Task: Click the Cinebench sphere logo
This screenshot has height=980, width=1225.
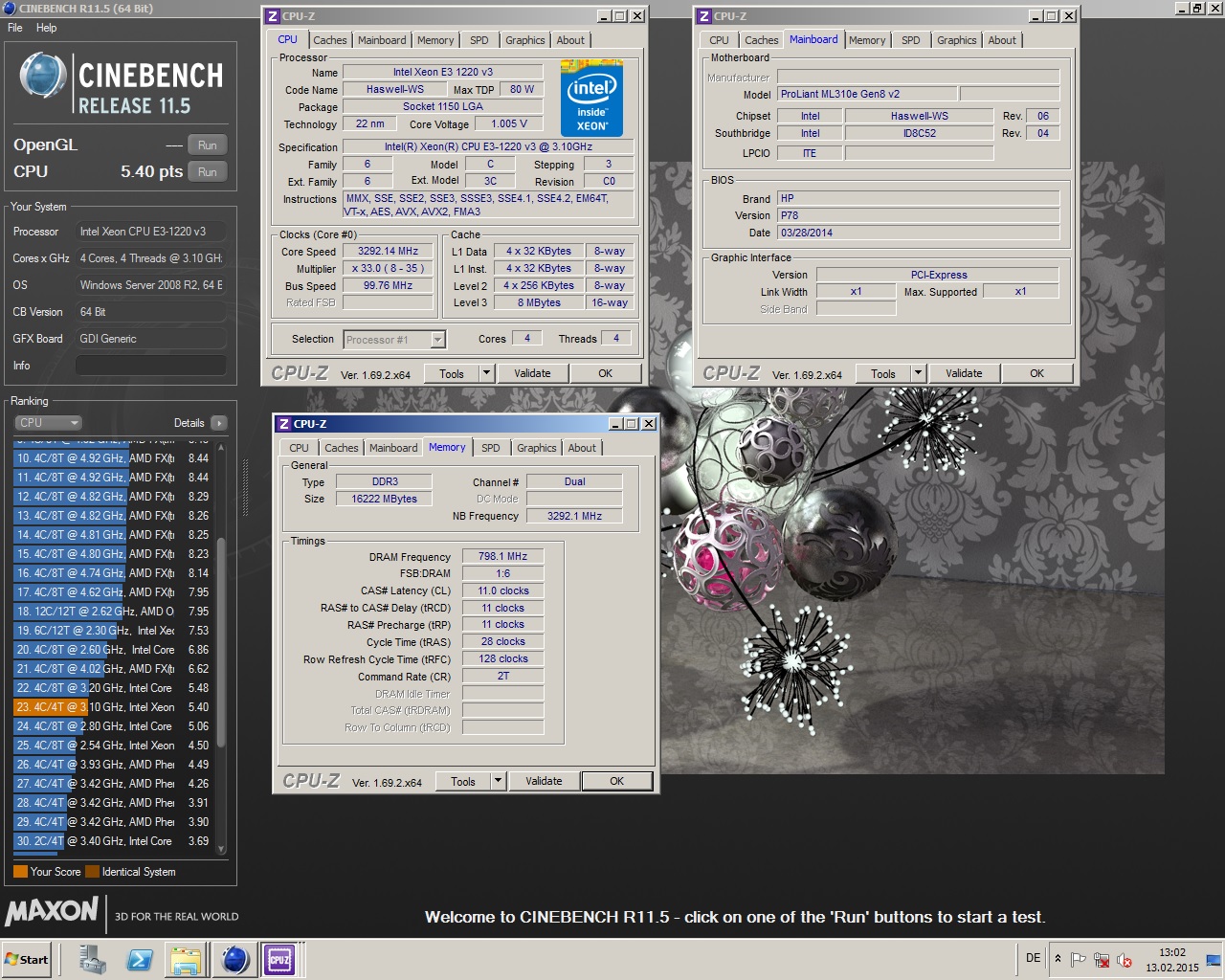Action: pyautogui.click(x=42, y=76)
